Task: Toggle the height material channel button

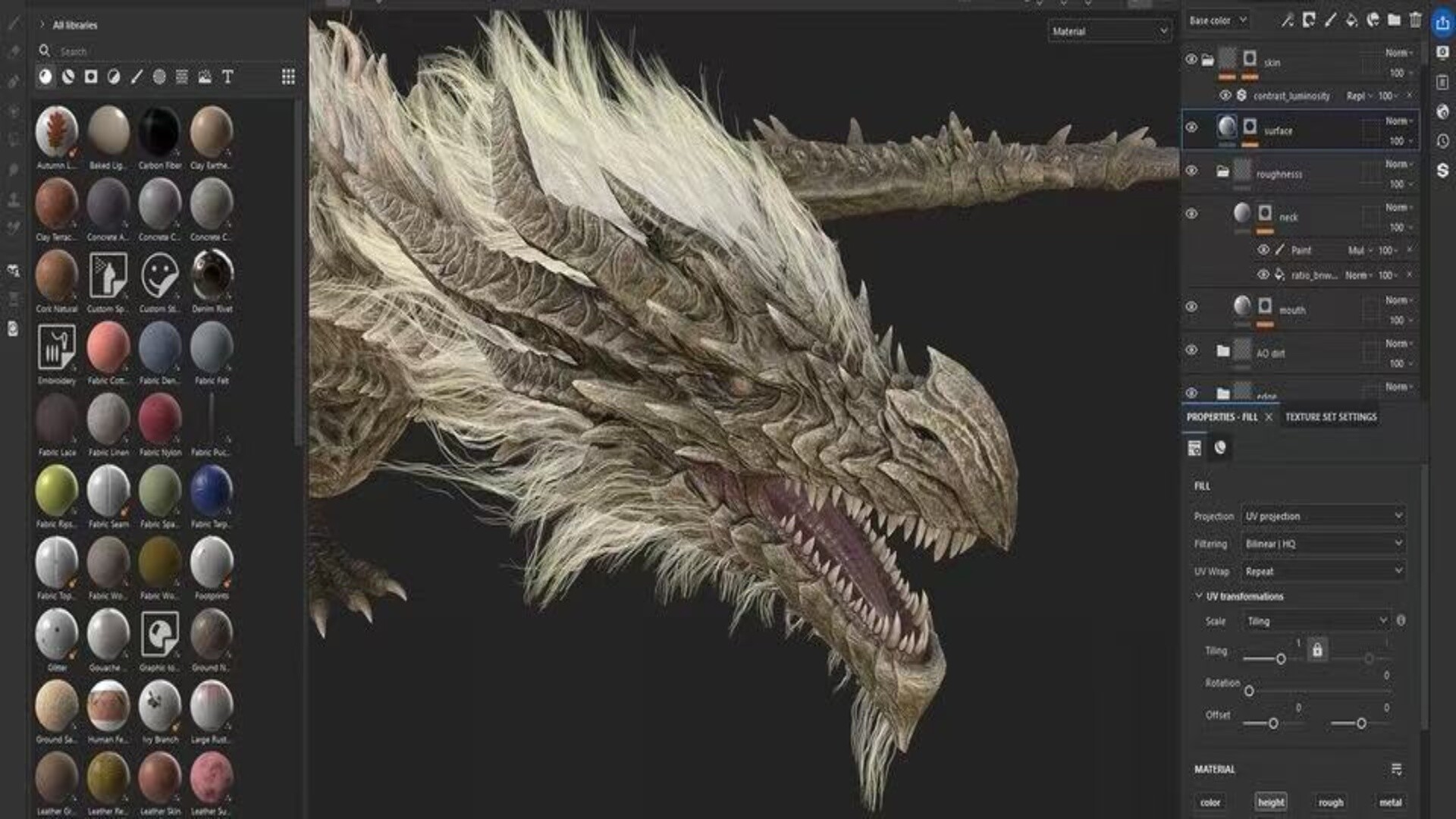Action: (1271, 802)
